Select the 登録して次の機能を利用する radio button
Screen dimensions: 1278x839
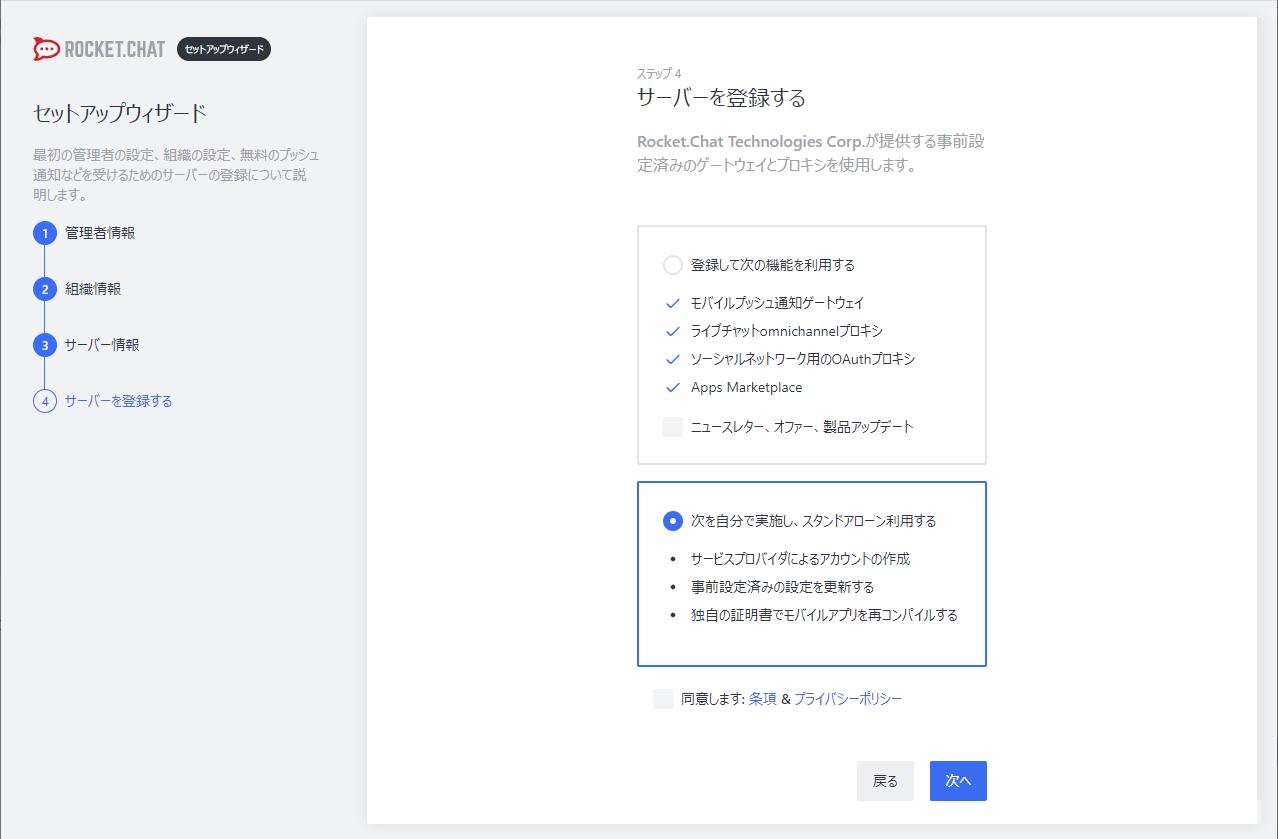click(x=672, y=265)
